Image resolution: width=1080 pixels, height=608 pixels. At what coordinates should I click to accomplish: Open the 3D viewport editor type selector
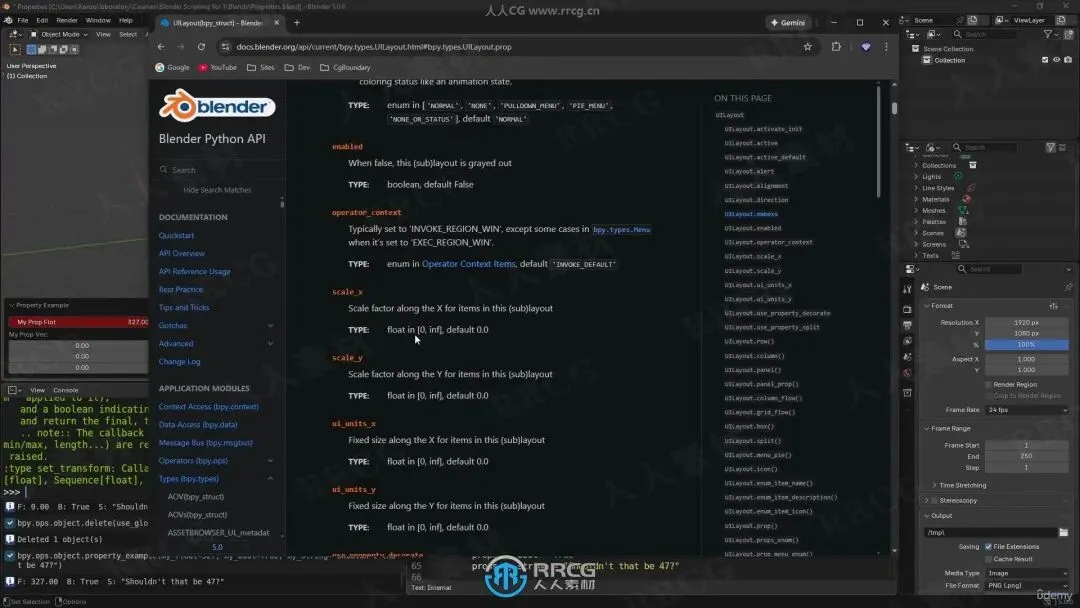tap(14, 34)
